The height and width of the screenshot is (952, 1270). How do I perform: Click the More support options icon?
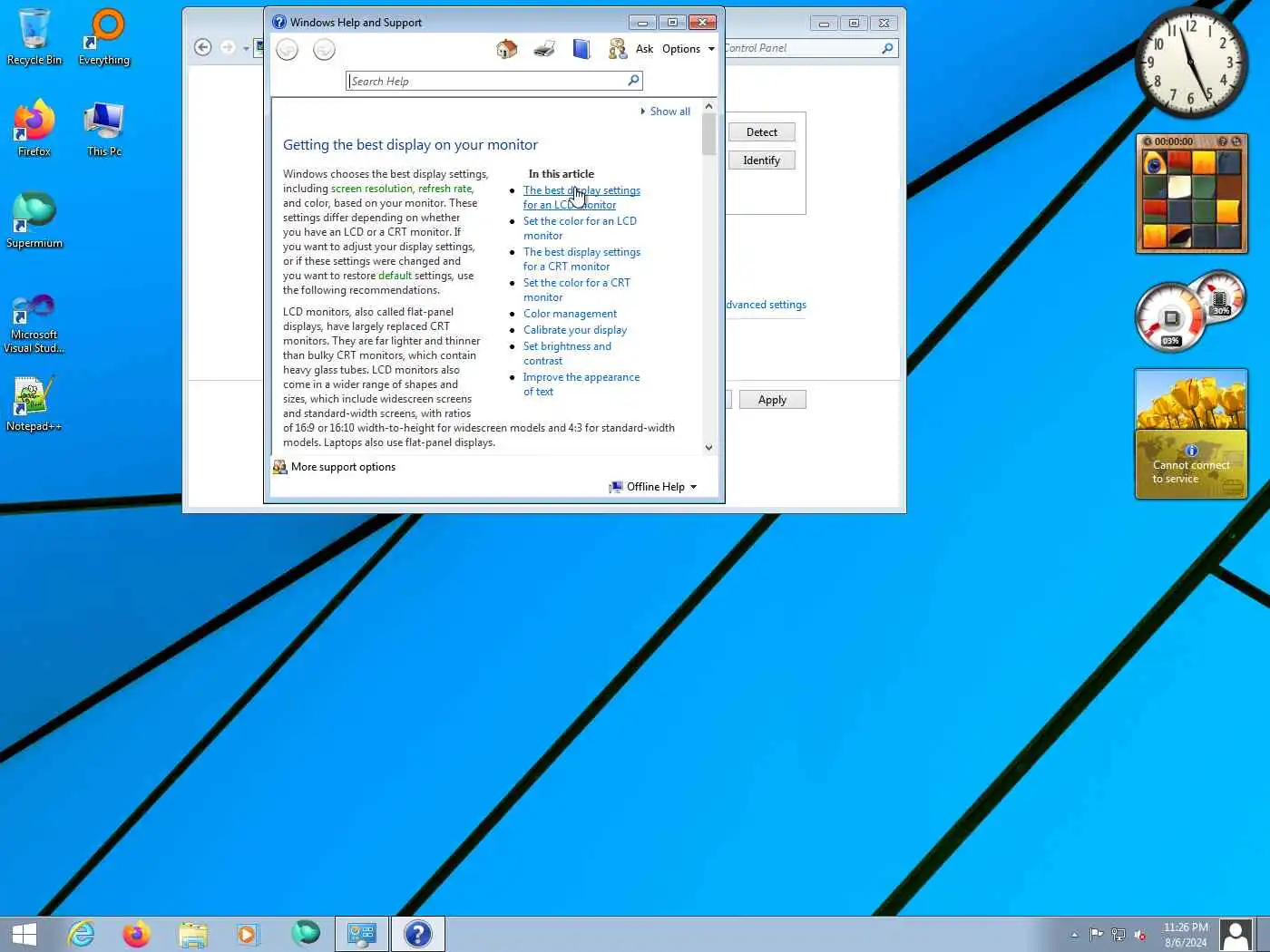[x=280, y=467]
